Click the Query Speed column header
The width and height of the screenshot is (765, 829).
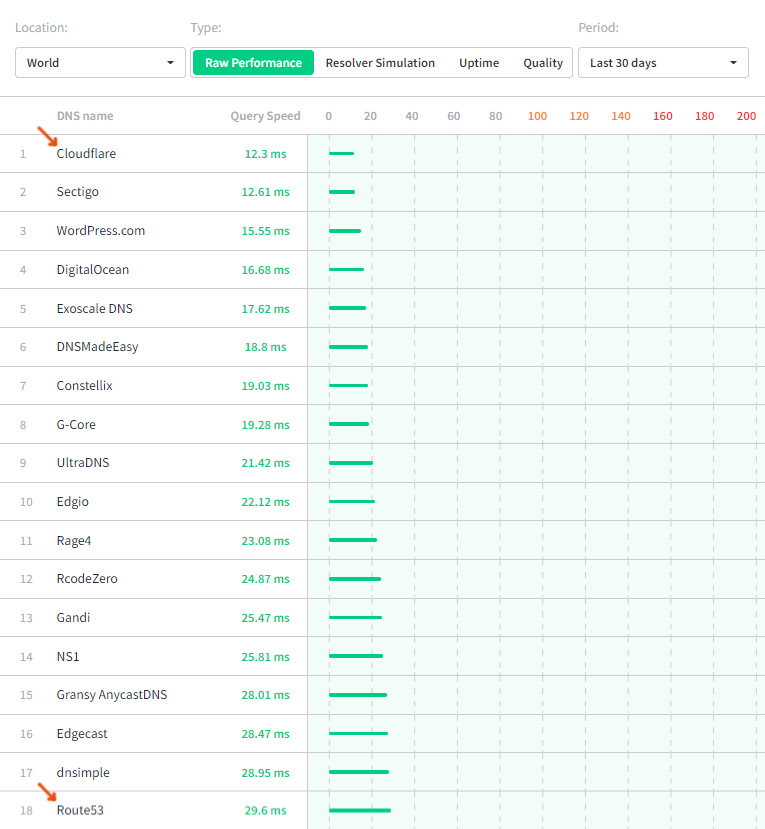pyautogui.click(x=265, y=116)
